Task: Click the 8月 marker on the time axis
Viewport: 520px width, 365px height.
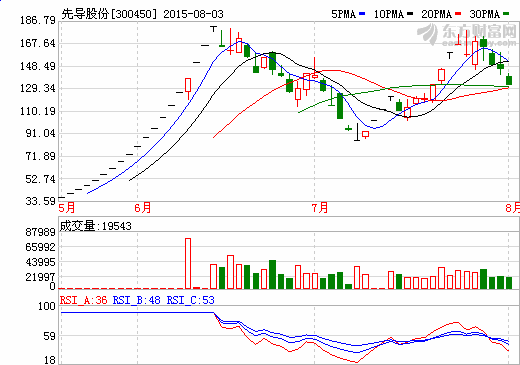Action: click(x=512, y=208)
